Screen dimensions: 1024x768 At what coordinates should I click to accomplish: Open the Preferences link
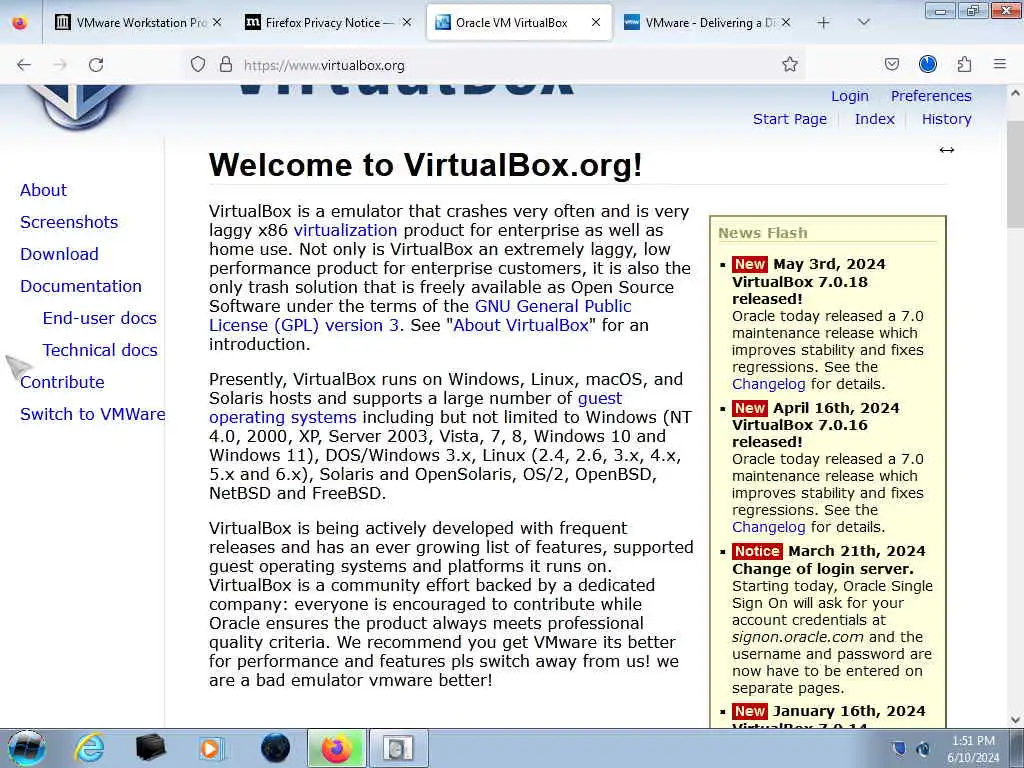coord(931,96)
